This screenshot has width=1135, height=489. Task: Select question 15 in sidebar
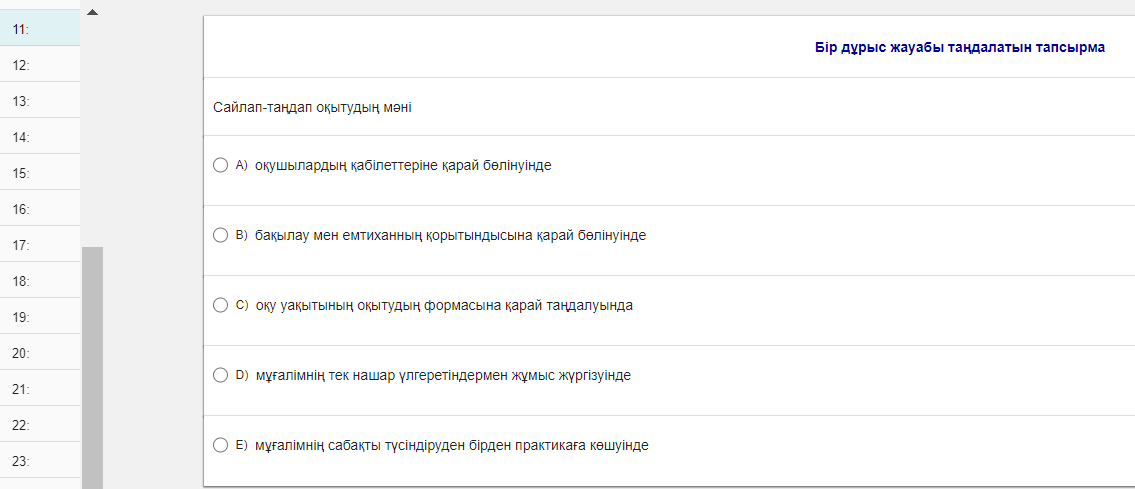click(x=40, y=173)
